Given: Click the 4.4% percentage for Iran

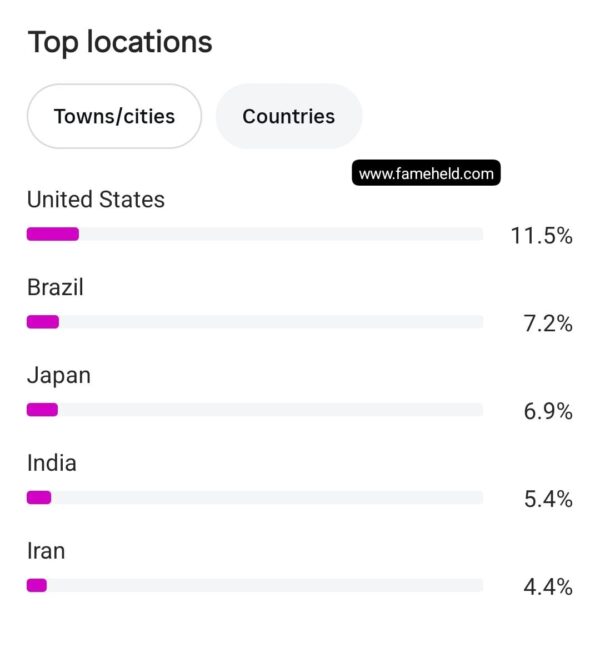Looking at the screenshot, I should [x=548, y=587].
